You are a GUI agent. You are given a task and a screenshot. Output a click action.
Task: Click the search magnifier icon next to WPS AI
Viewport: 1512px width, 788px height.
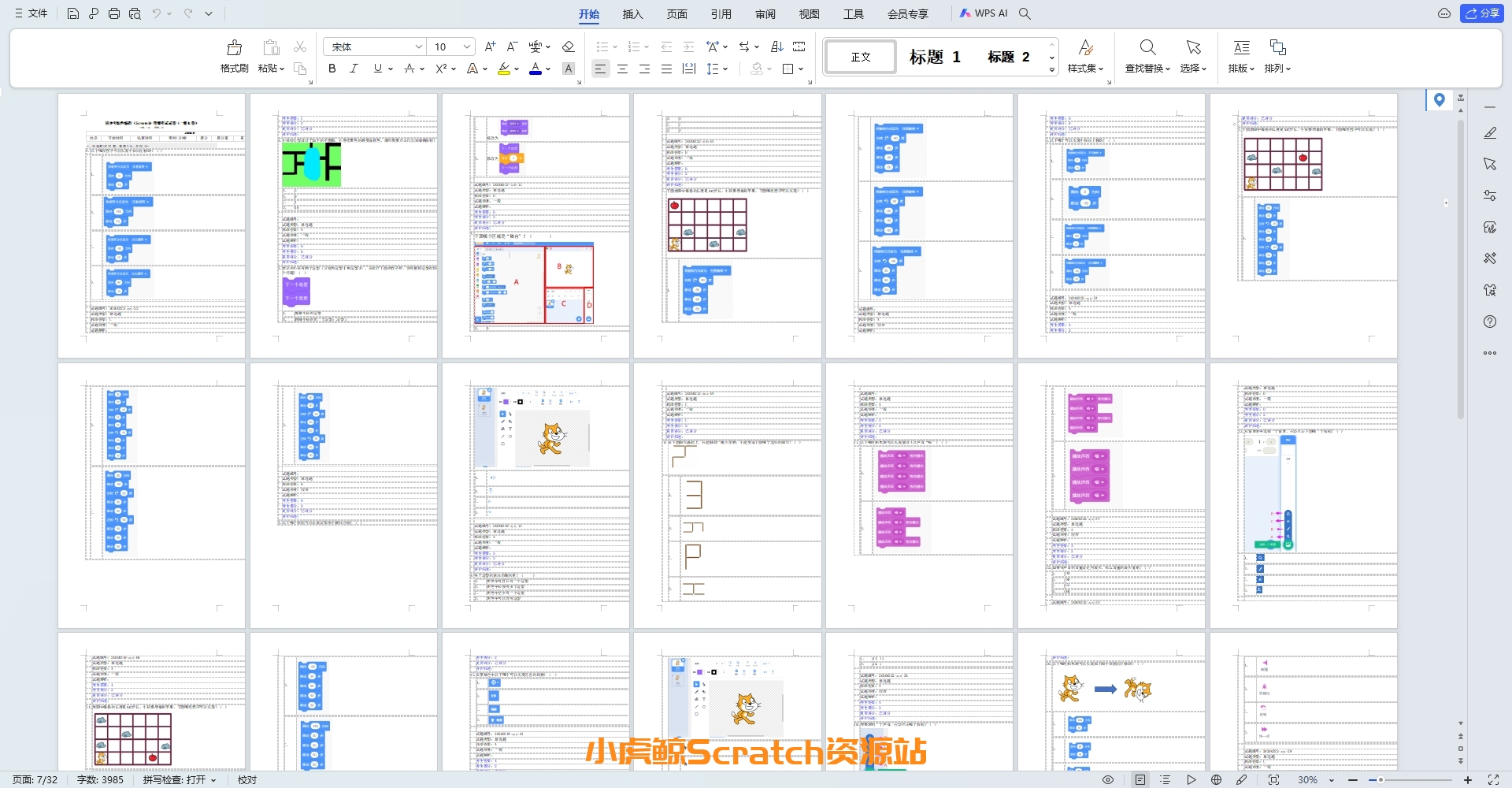pyautogui.click(x=1025, y=13)
